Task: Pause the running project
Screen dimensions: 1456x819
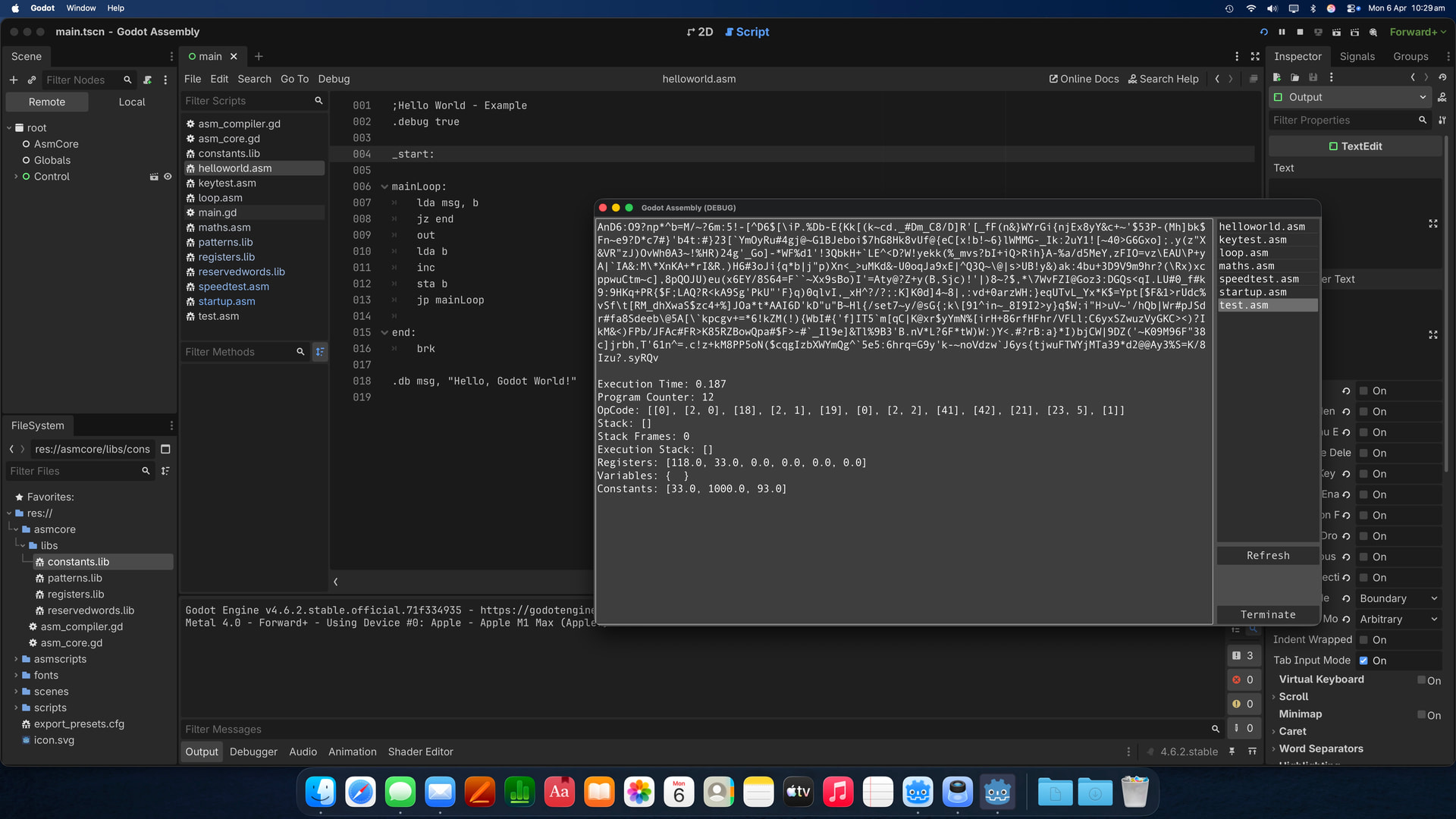Action: click(x=1282, y=32)
